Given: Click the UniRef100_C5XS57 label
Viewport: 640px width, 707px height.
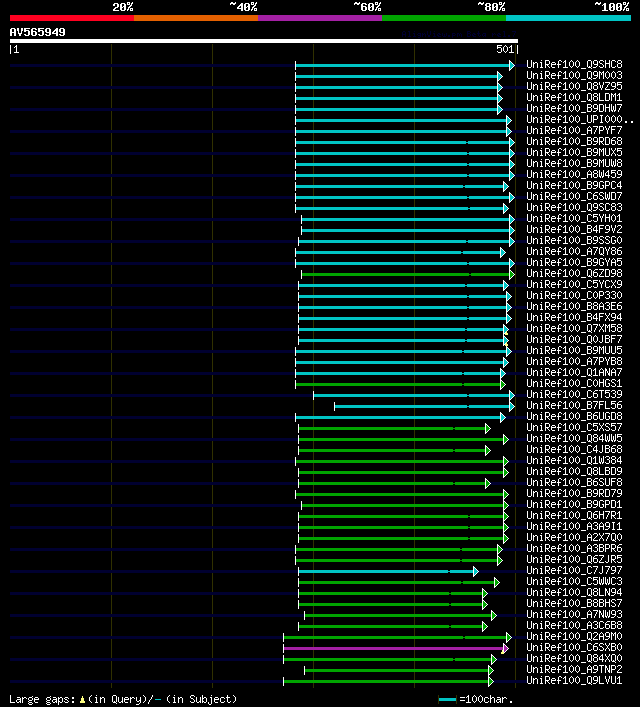Looking at the screenshot, I should point(574,427).
